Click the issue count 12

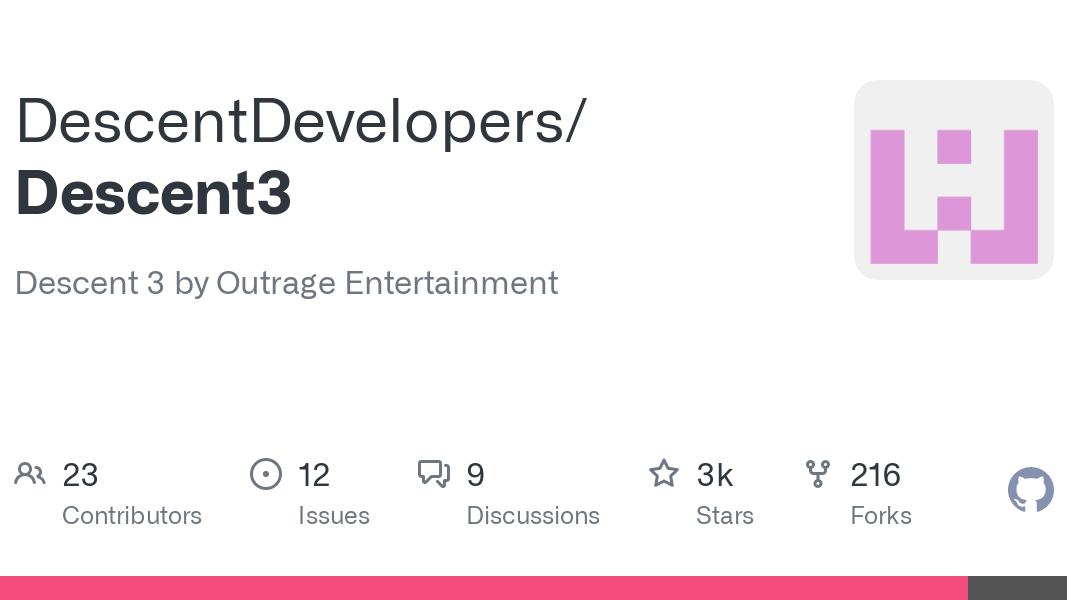coord(314,475)
